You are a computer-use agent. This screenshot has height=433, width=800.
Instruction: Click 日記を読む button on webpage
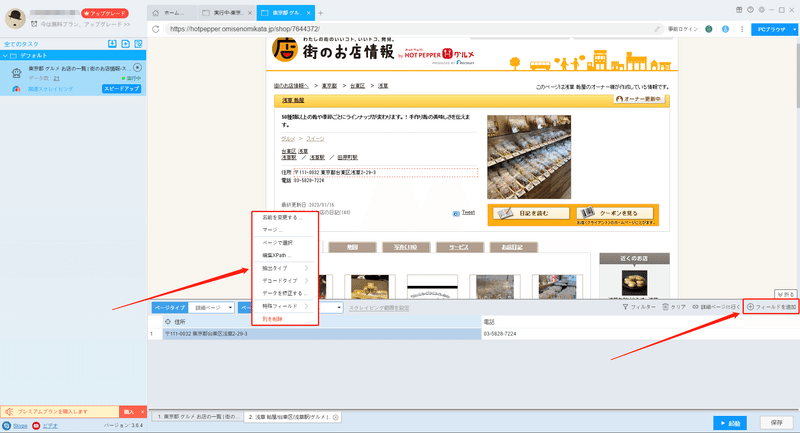531,213
